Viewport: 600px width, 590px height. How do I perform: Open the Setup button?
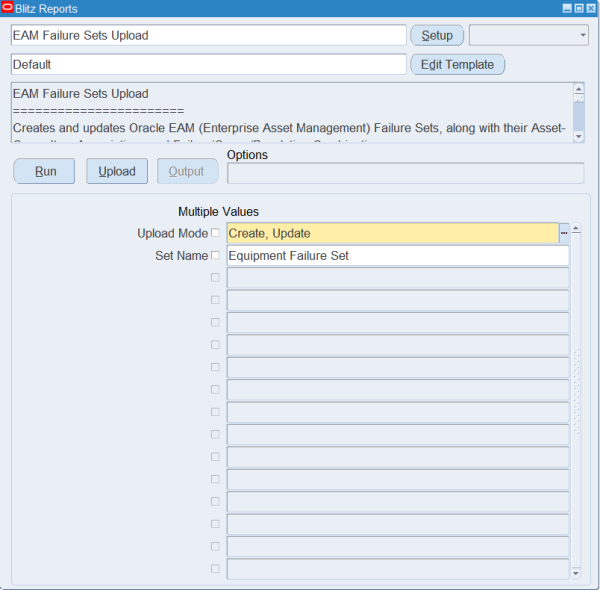click(x=437, y=35)
